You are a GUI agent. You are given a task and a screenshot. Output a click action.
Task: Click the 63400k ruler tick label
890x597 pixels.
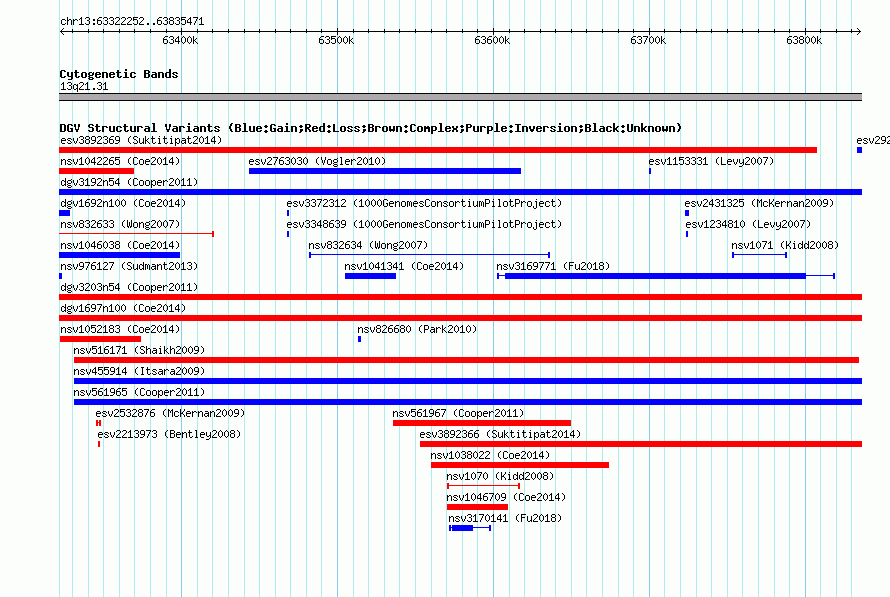click(x=180, y=40)
